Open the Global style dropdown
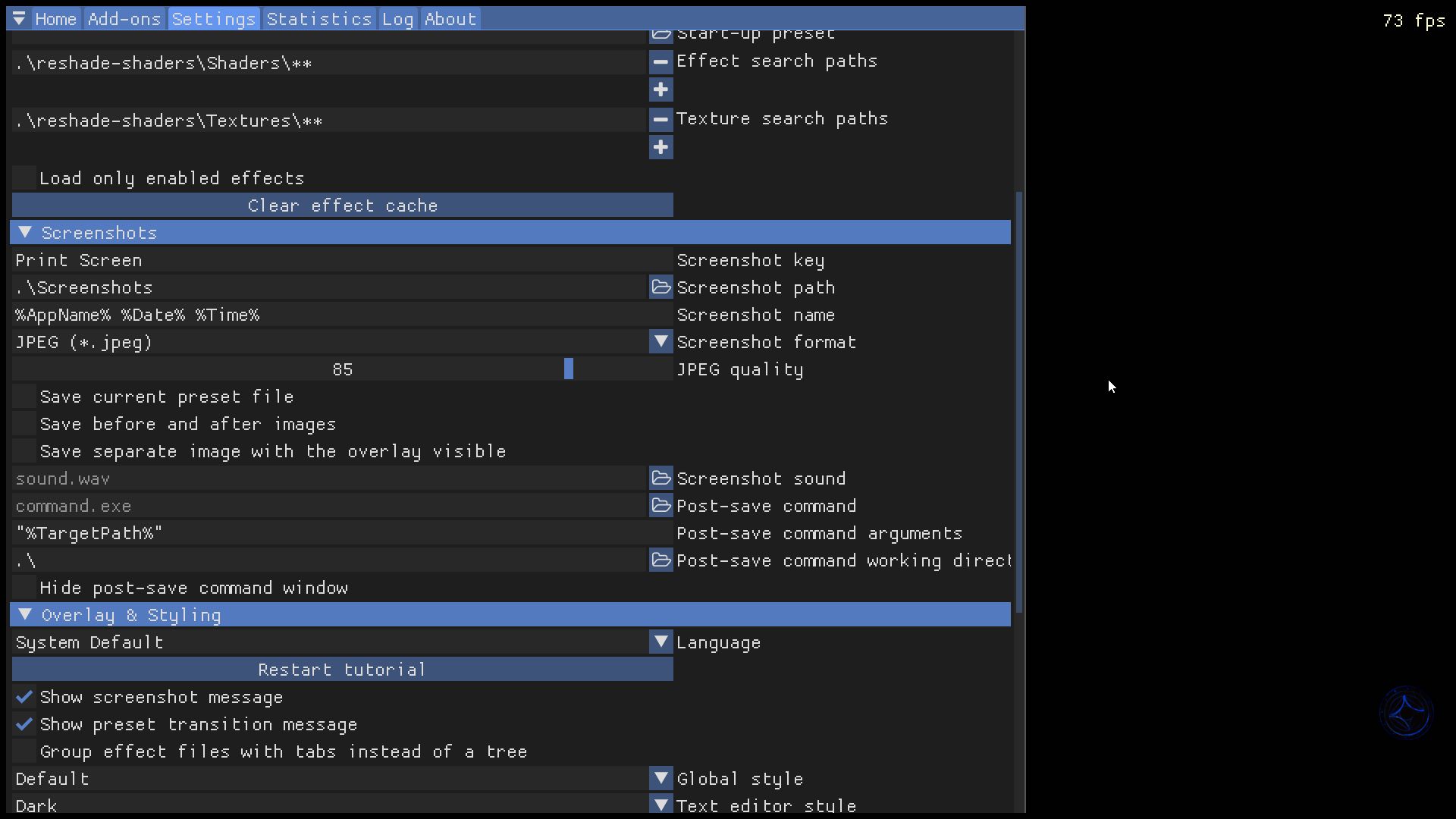The image size is (1456, 819). tap(661, 779)
